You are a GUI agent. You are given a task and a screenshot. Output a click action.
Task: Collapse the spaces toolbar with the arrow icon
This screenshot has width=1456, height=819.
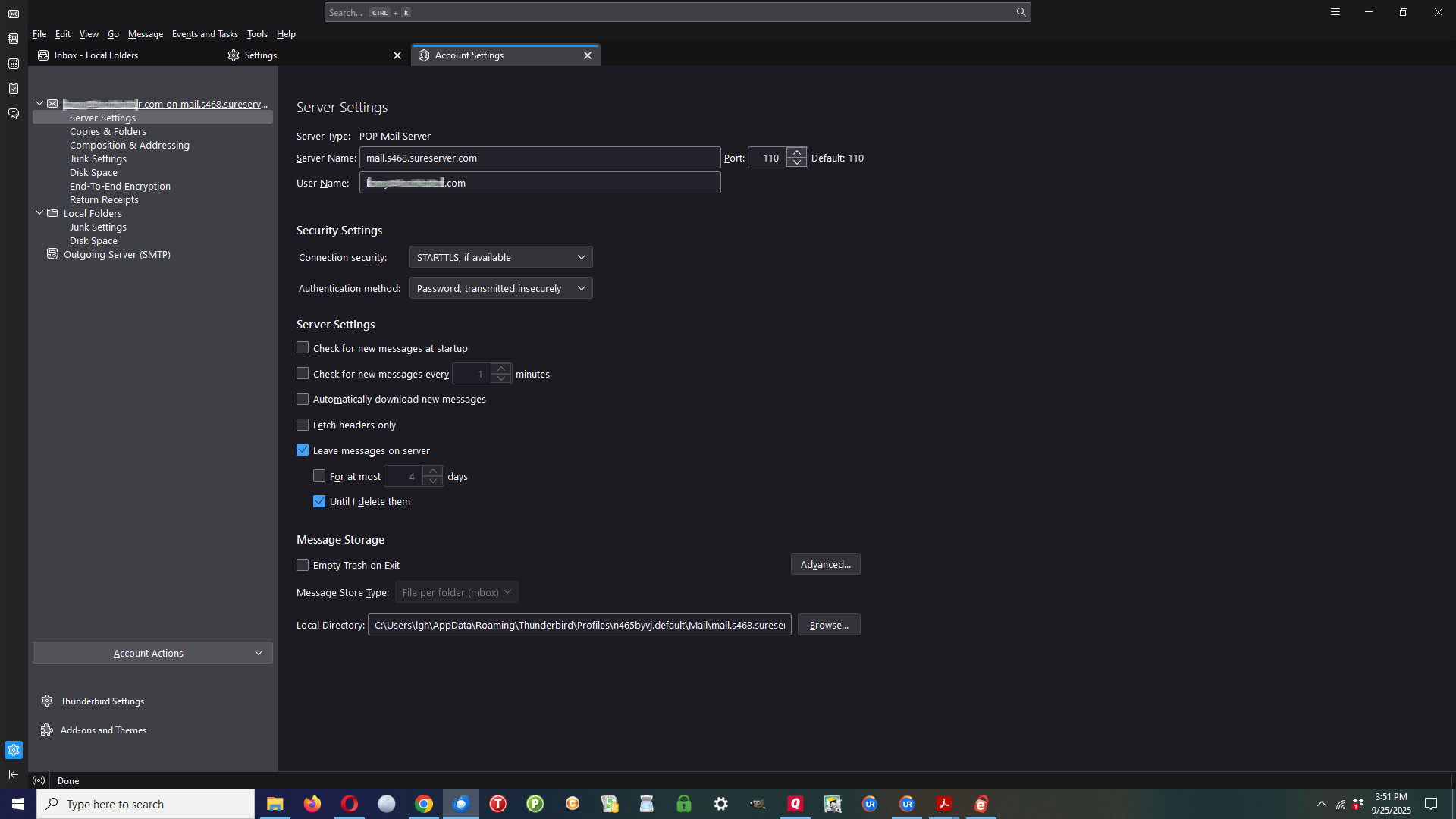click(14, 774)
